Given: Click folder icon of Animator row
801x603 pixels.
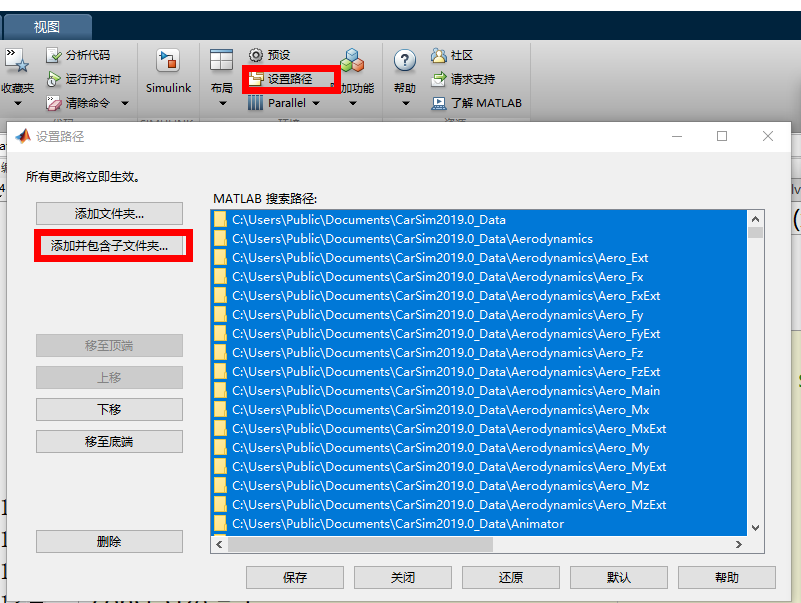Looking at the screenshot, I should click(220, 524).
